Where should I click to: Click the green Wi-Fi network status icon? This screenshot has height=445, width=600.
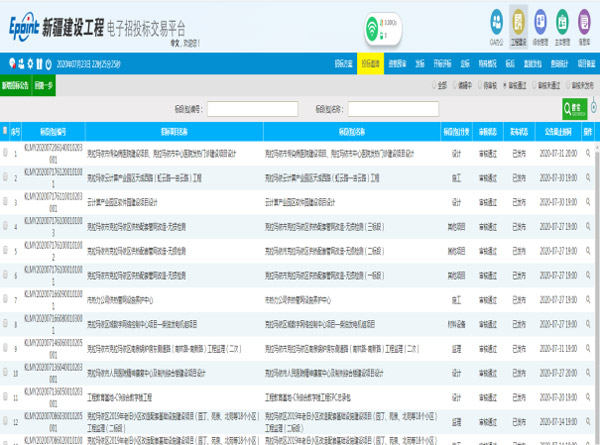coord(372,25)
